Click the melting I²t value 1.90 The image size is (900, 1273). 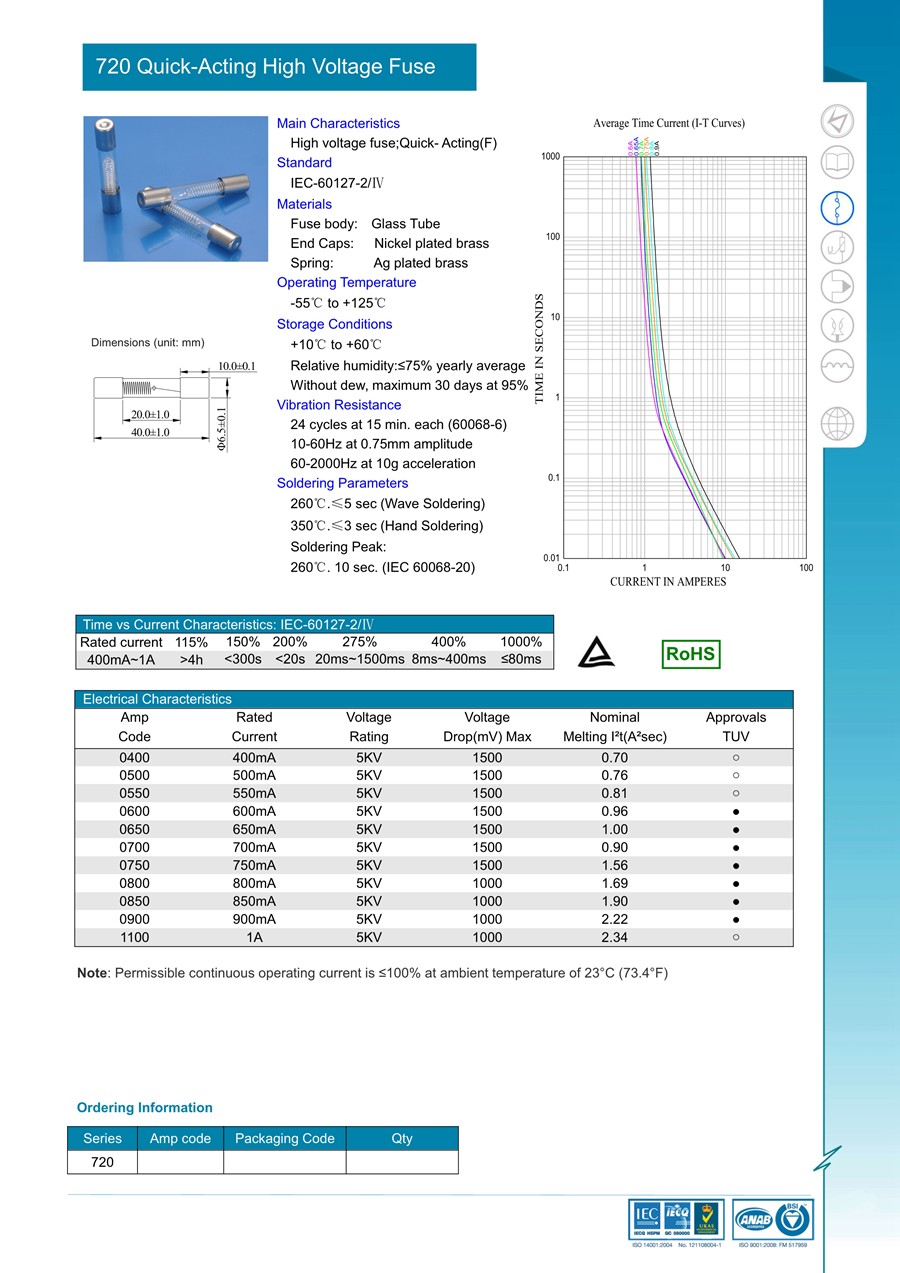click(x=615, y=901)
